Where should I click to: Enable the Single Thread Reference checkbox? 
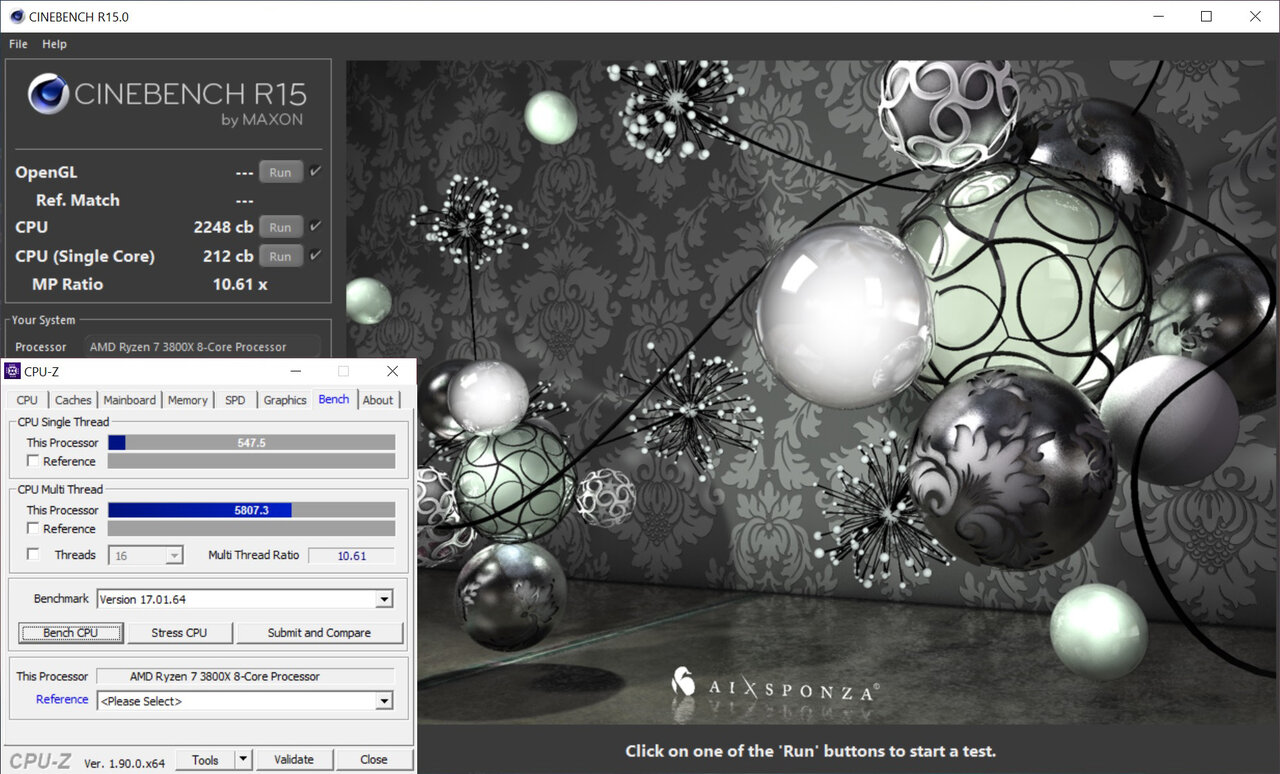tap(33, 461)
